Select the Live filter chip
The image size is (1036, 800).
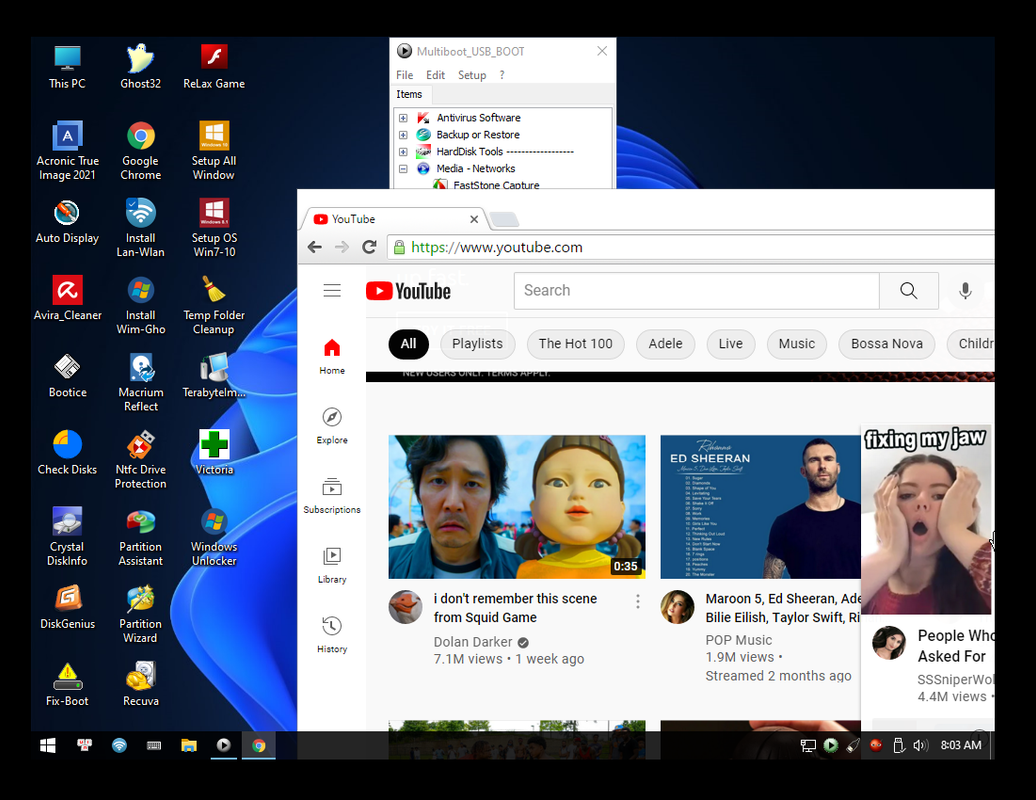731,344
